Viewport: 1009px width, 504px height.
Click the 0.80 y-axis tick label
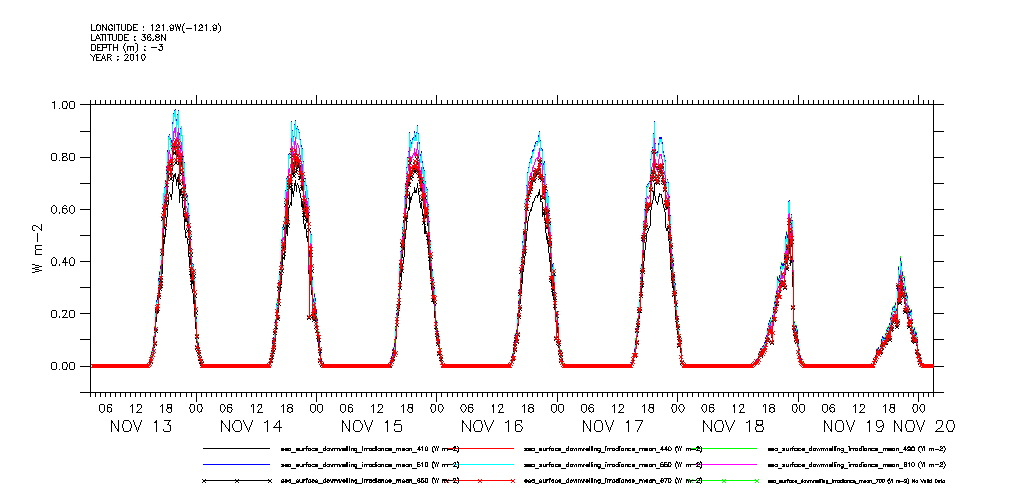click(65, 157)
